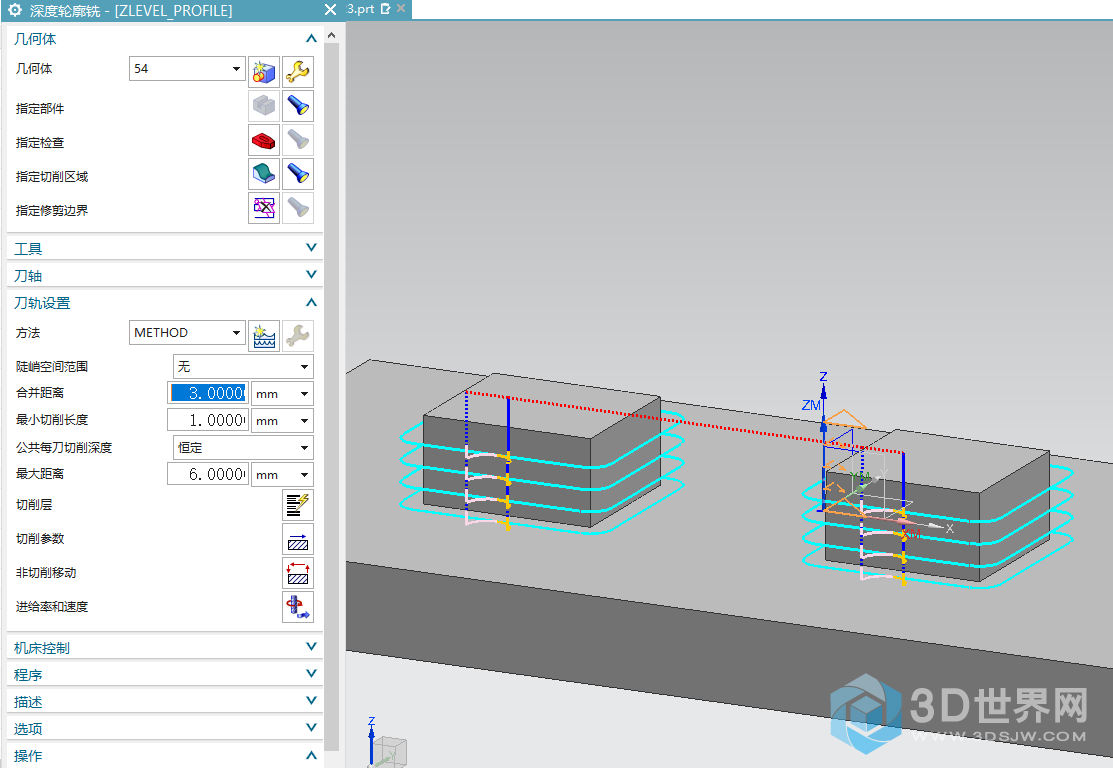Click the 最小切削长度 field showing 1.0000
1113x768 pixels.
click(208, 420)
